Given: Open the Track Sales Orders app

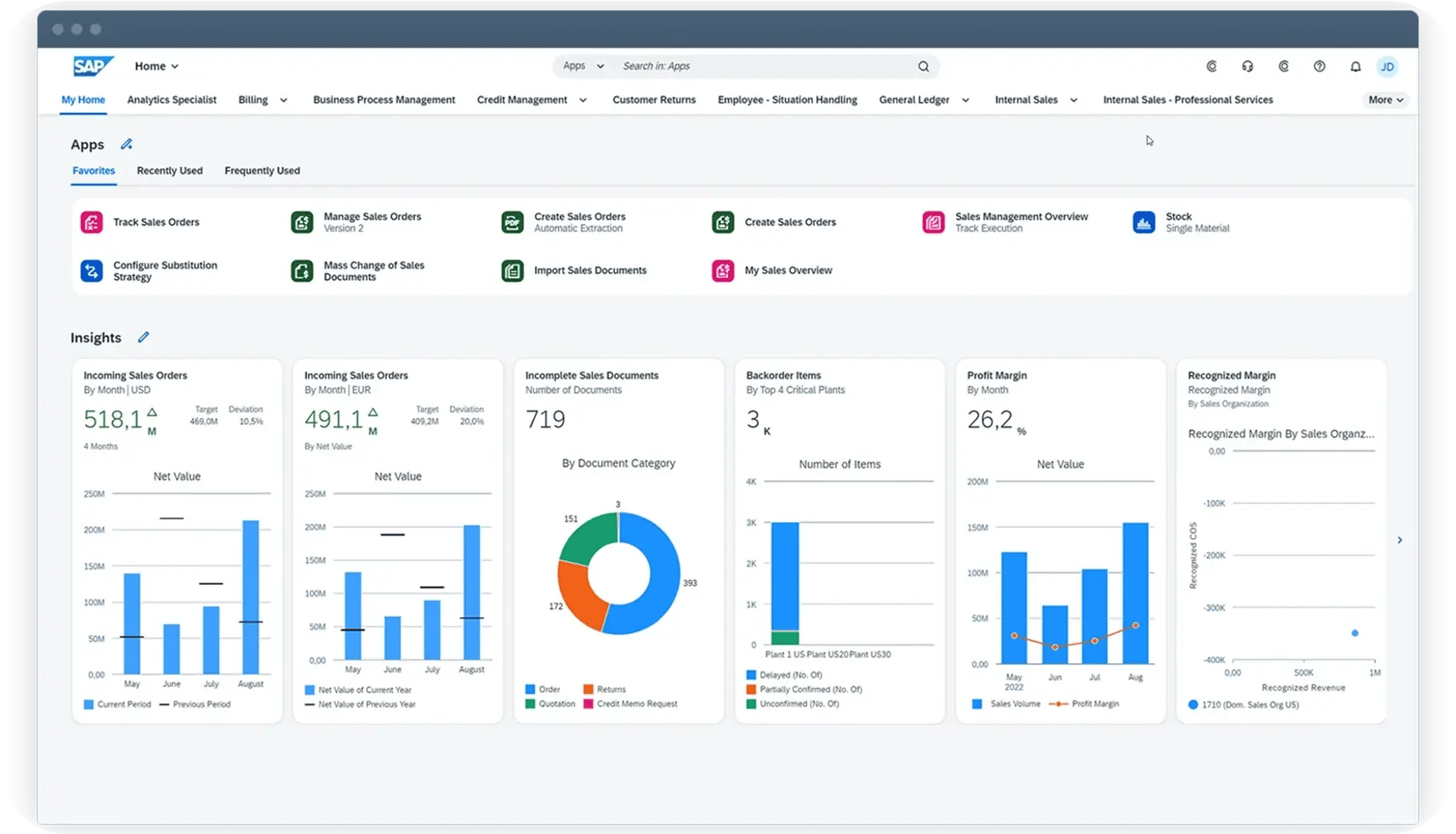Looking at the screenshot, I should tap(156, 222).
